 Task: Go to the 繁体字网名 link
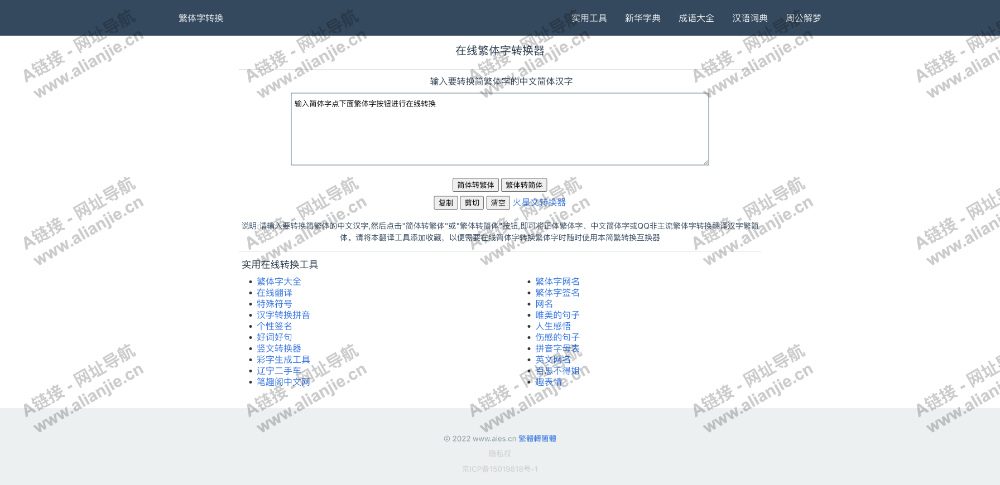click(x=557, y=282)
